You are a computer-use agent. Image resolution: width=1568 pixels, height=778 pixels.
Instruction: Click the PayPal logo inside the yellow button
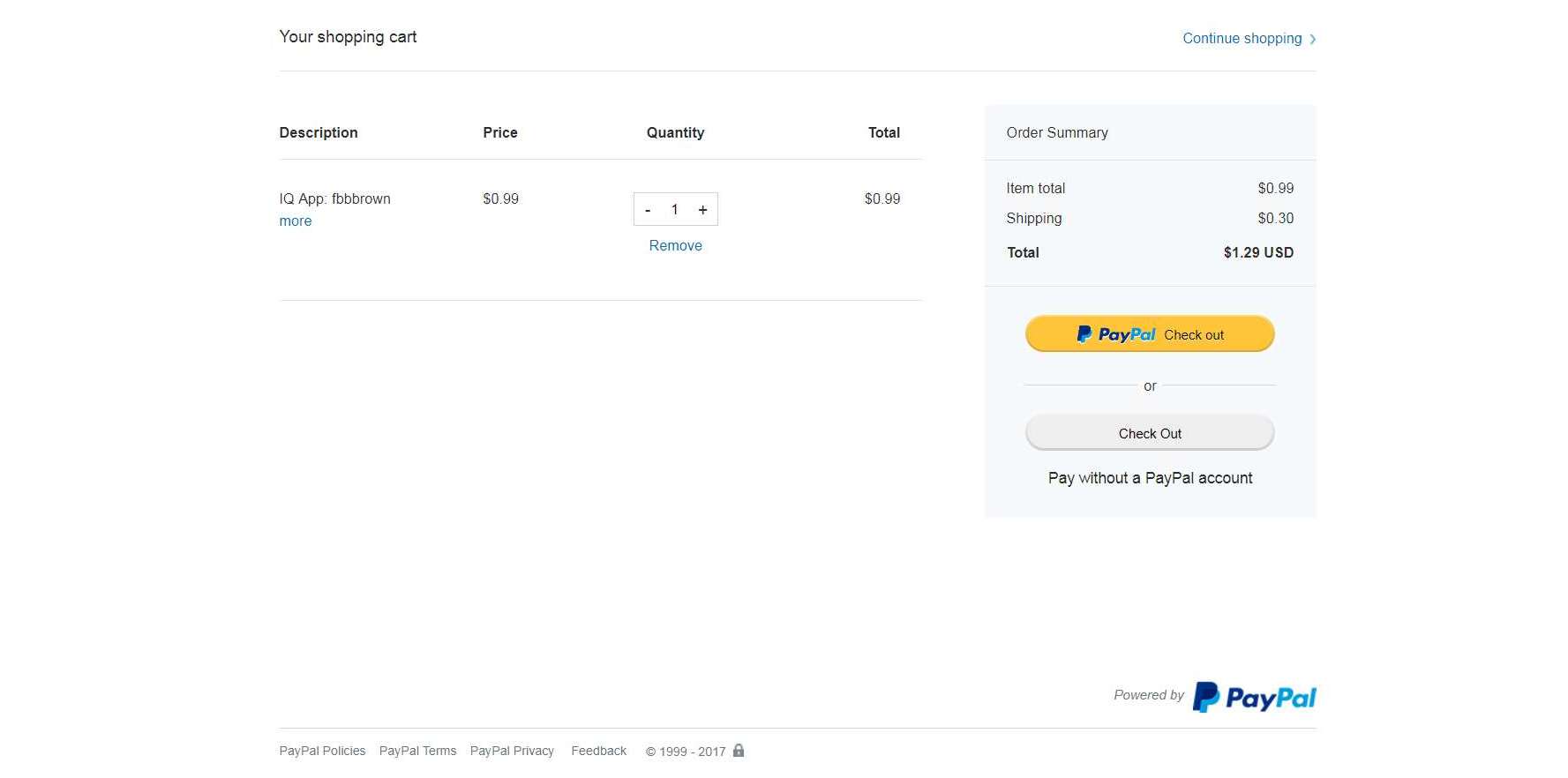point(1115,334)
